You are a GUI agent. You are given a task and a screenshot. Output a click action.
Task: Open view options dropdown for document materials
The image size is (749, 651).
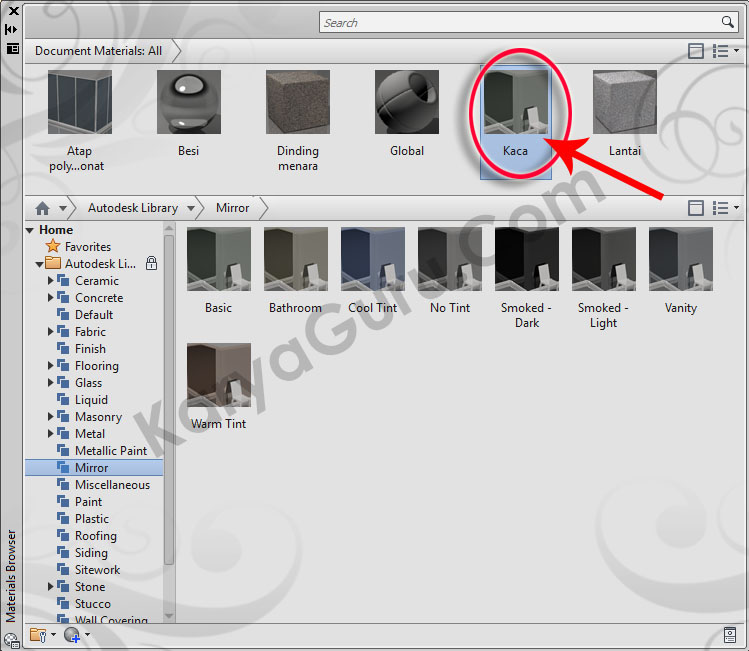click(725, 51)
